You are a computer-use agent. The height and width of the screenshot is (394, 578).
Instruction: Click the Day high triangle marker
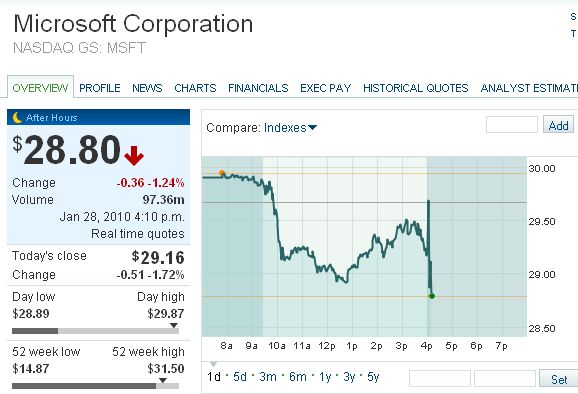174,325
